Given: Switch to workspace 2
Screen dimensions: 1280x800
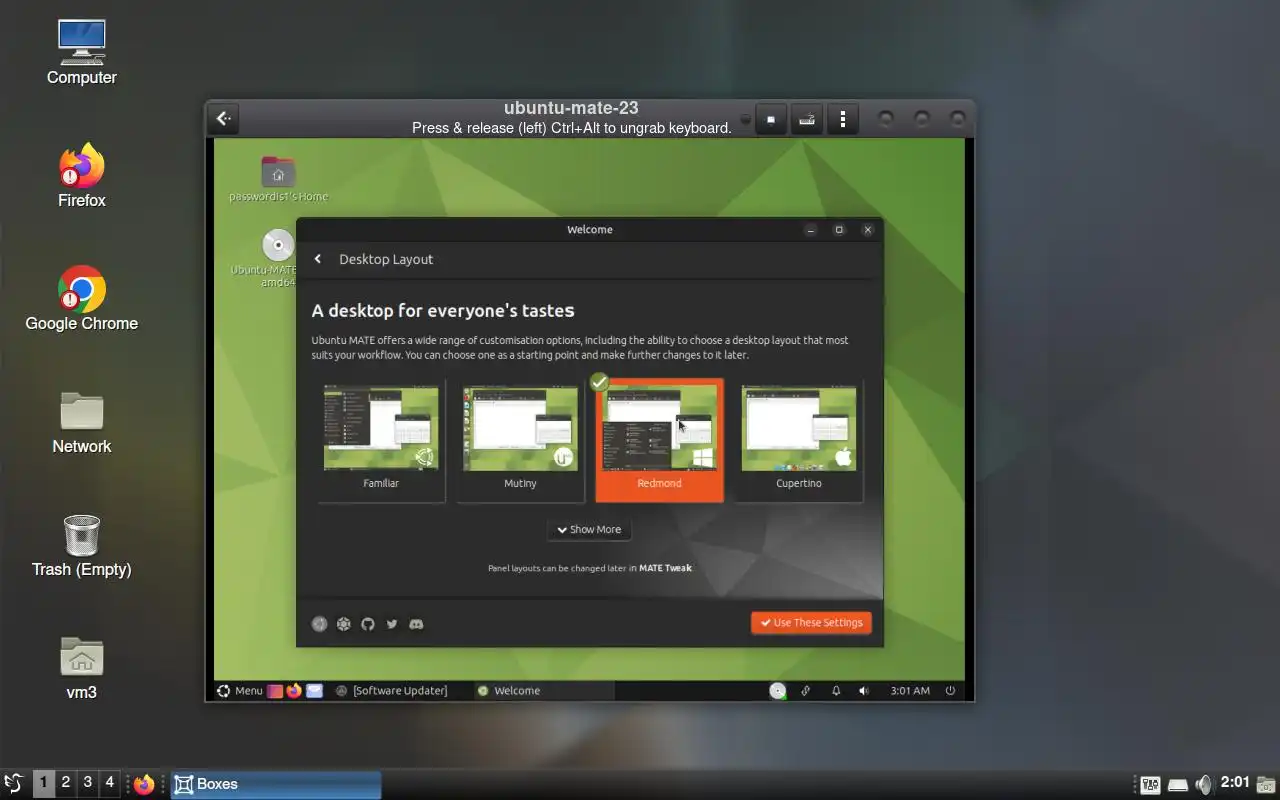Looking at the screenshot, I should pyautogui.click(x=66, y=783).
